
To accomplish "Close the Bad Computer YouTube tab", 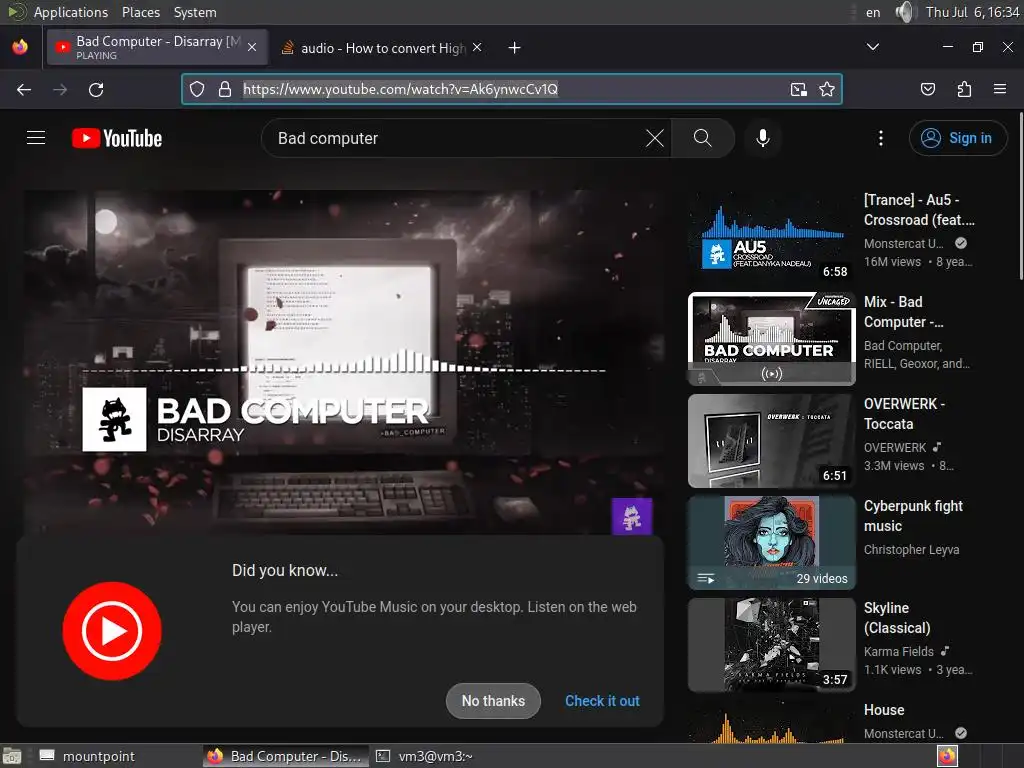I will (252, 47).
